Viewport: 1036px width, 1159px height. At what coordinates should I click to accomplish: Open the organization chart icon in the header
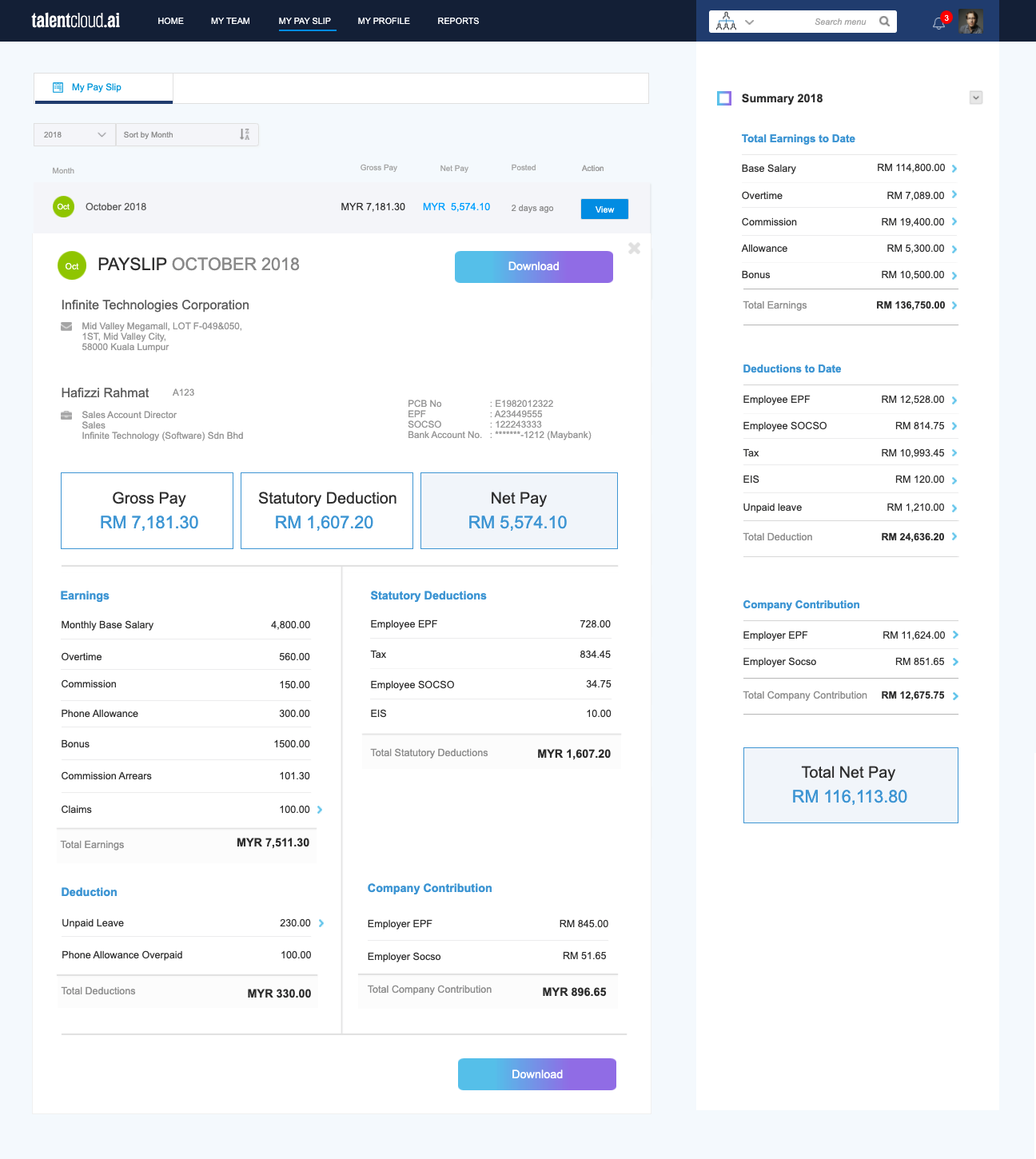click(x=726, y=22)
